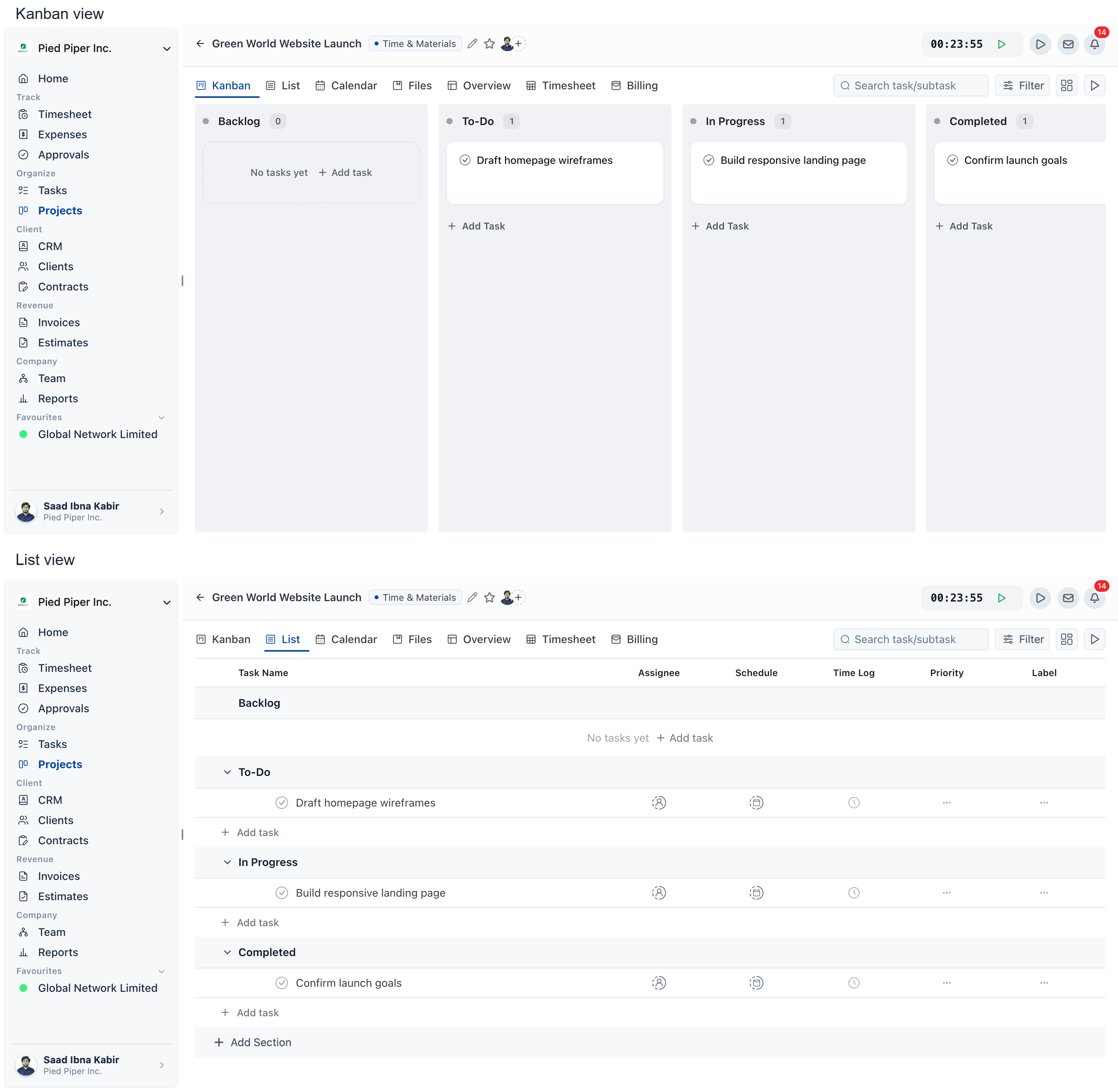Image resolution: width=1118 pixels, height=1092 pixels.
Task: Click Add task in Backlog Kanban column
Action: [x=345, y=173]
